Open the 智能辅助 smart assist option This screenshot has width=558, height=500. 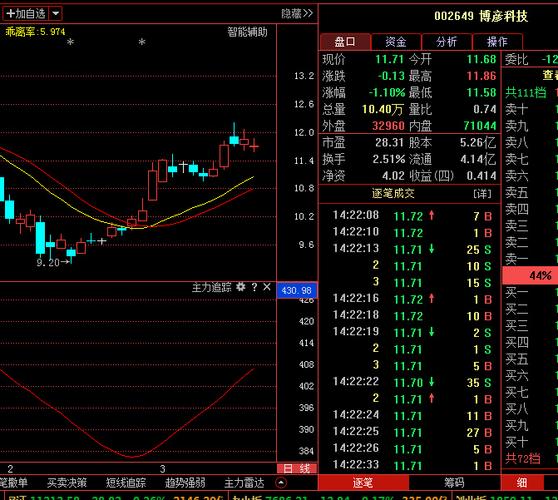pyautogui.click(x=247, y=32)
